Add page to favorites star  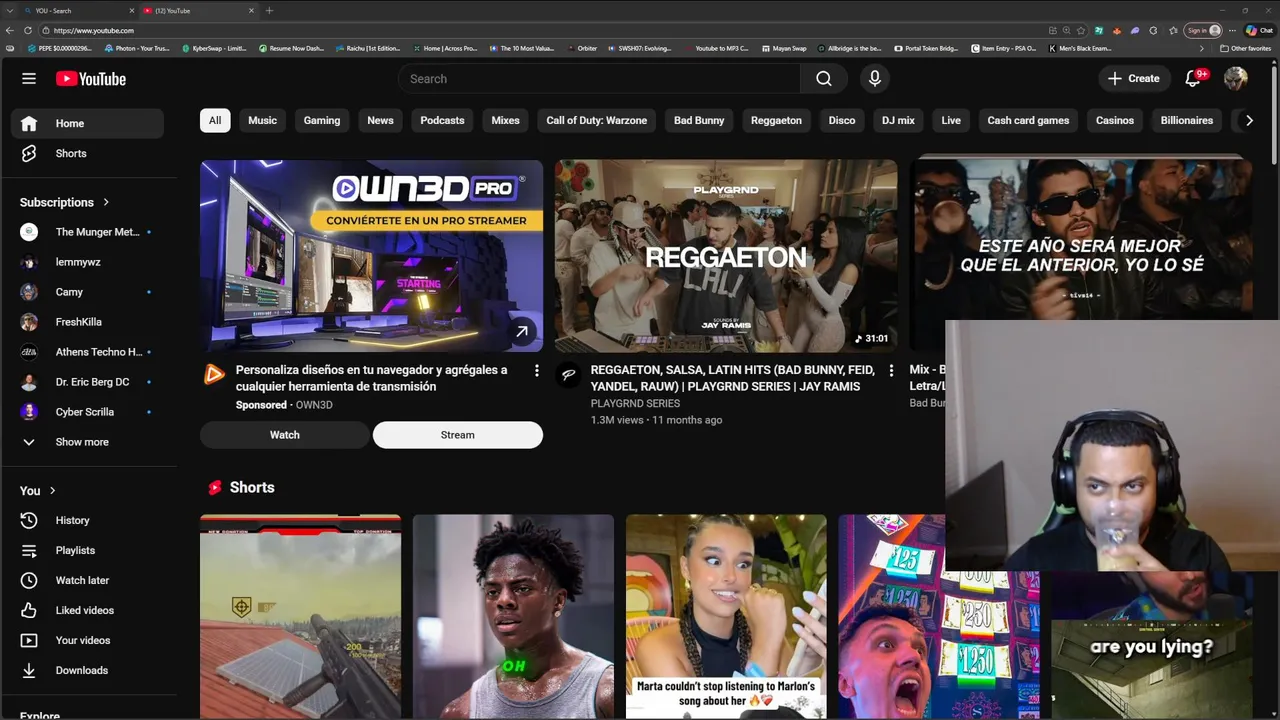pos(1081,30)
